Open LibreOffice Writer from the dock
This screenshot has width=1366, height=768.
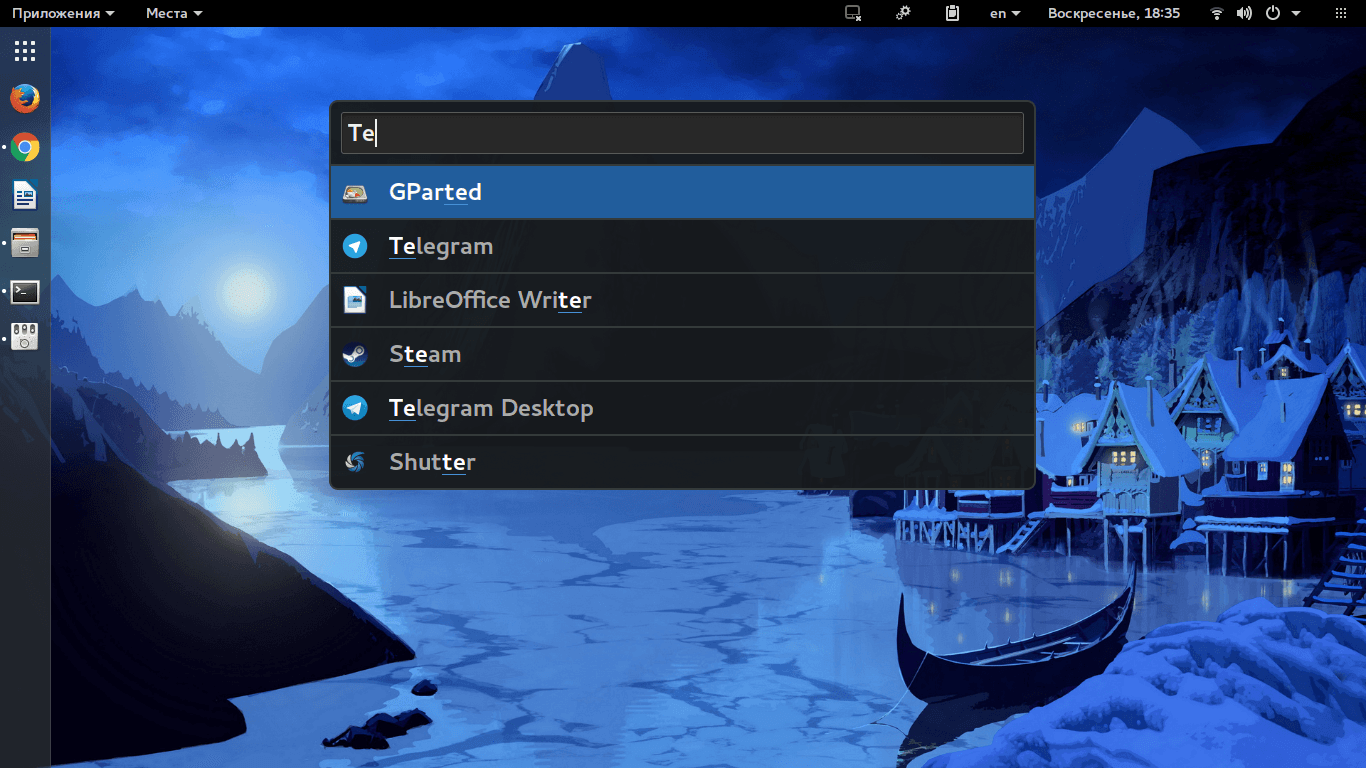[25, 195]
